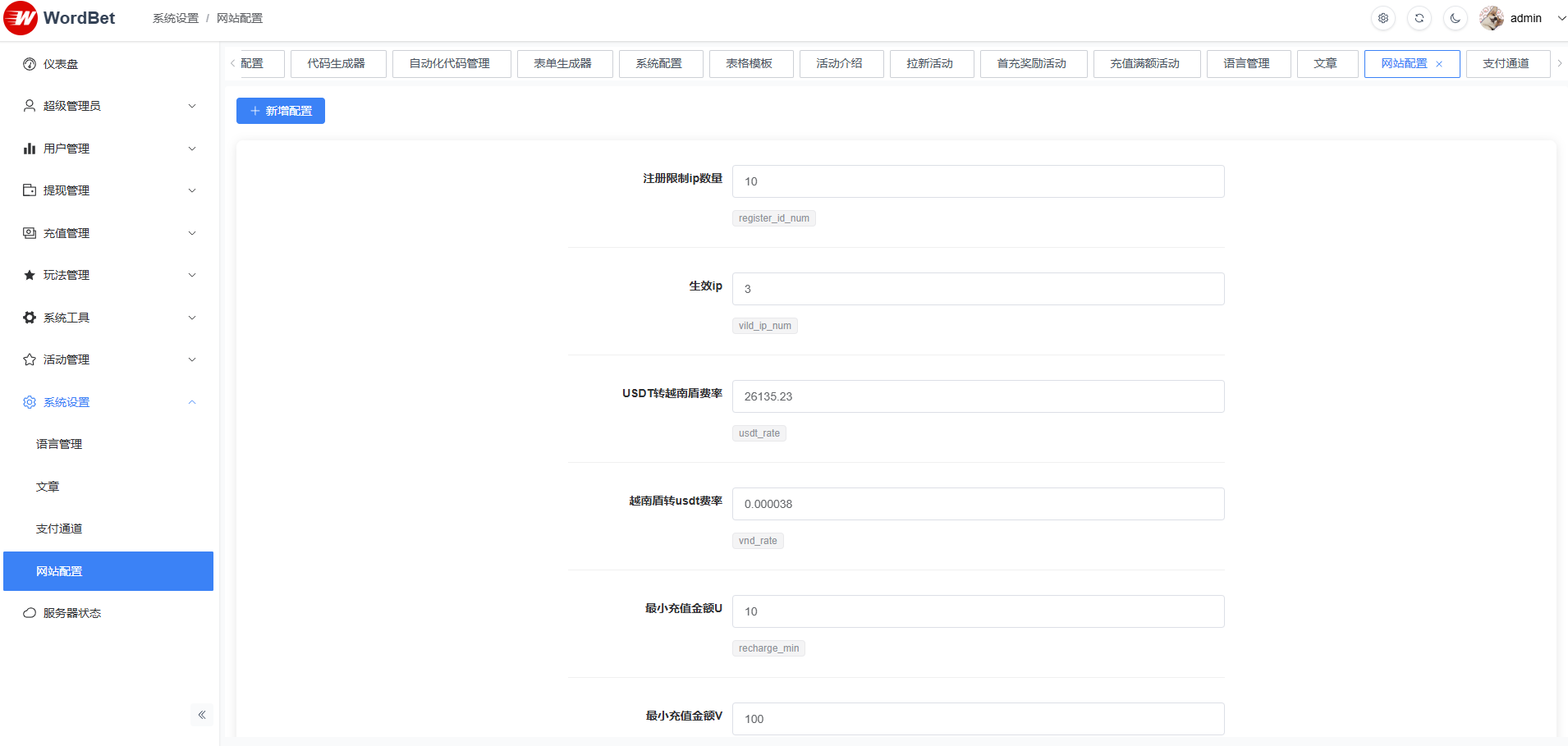1568x746 pixels.
Task: Switch to the 支付通道 tab
Action: tap(1505, 64)
